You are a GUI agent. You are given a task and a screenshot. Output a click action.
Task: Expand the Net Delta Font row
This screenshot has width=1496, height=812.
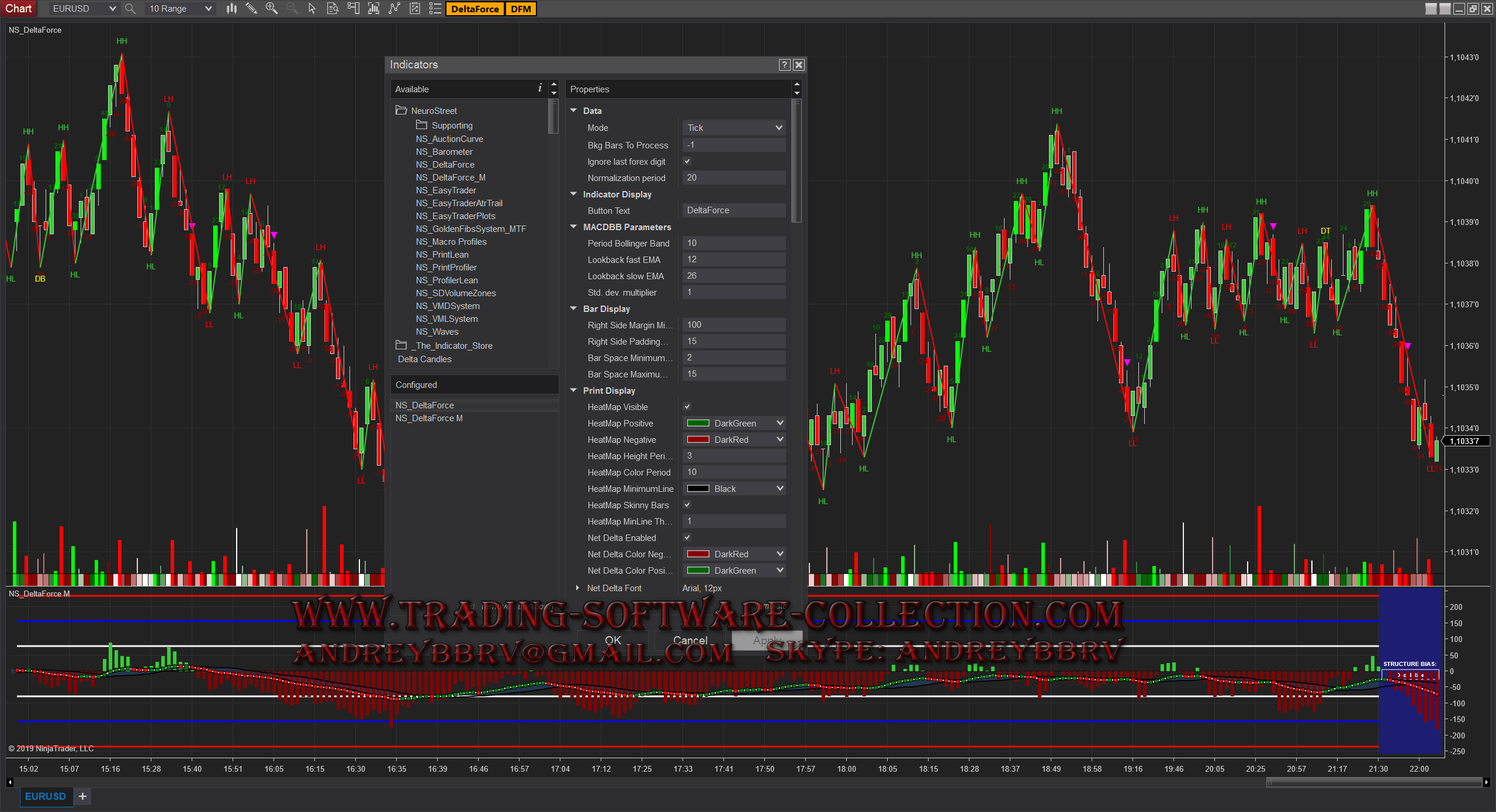coord(577,588)
